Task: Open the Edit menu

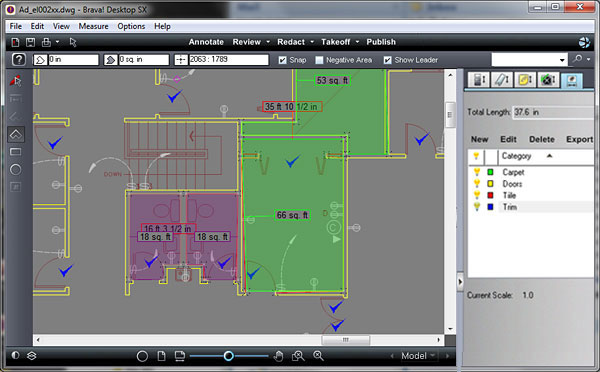Action: 37,26
